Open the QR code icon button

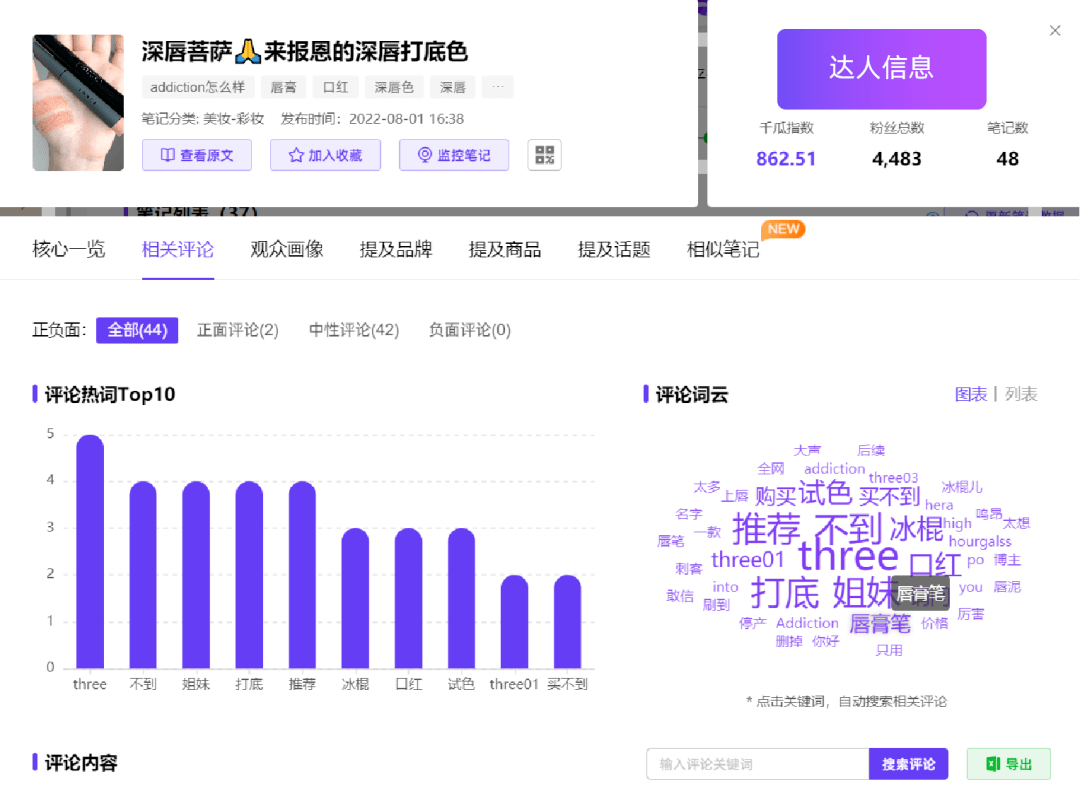[x=544, y=155]
